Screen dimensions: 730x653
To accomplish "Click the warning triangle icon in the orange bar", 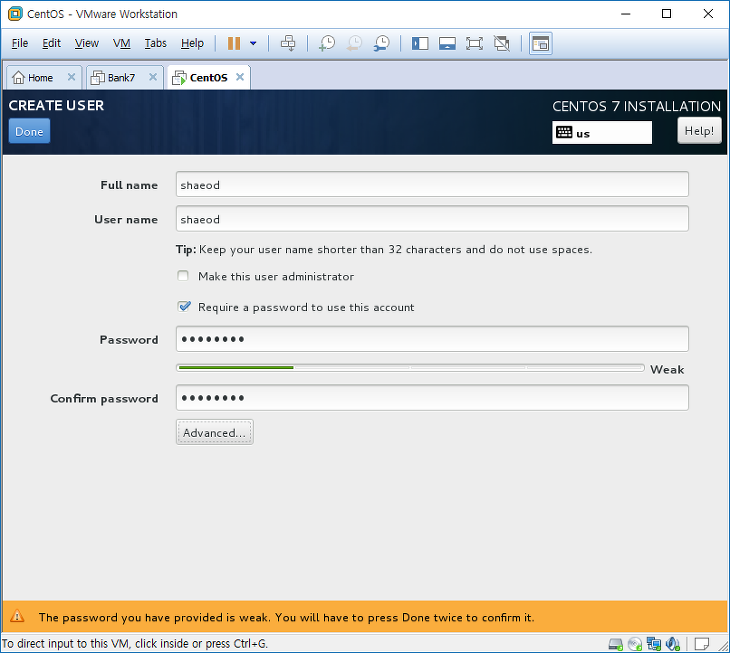I will click(x=17, y=616).
